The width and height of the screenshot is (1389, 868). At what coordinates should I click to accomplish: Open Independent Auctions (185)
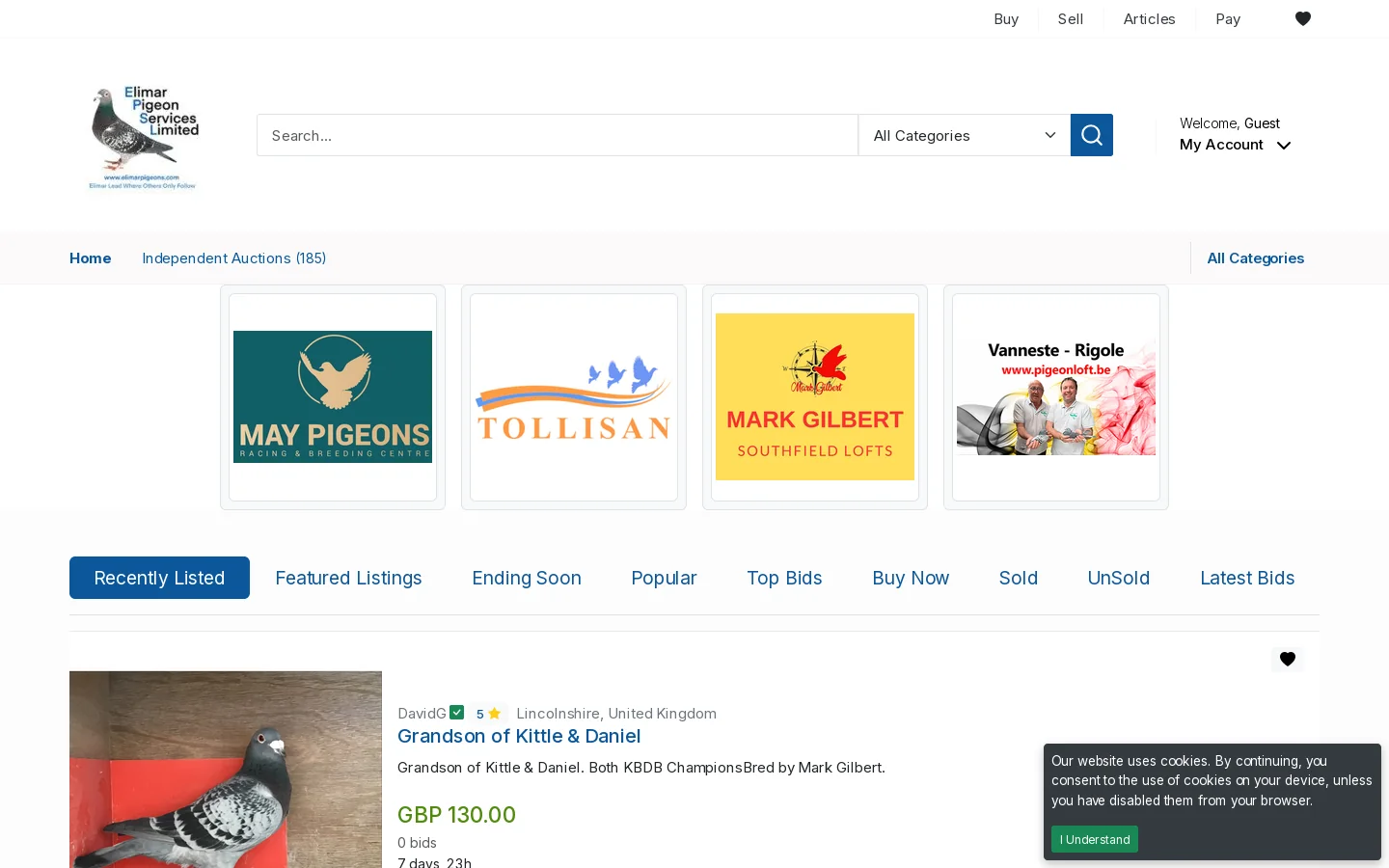coord(234,258)
